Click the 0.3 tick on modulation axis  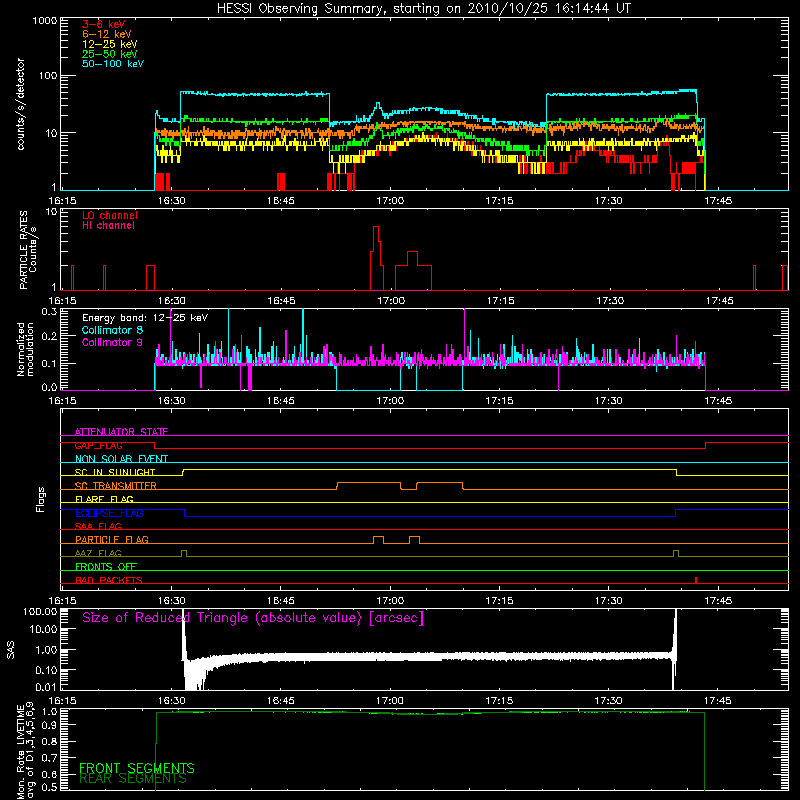(x=49, y=311)
